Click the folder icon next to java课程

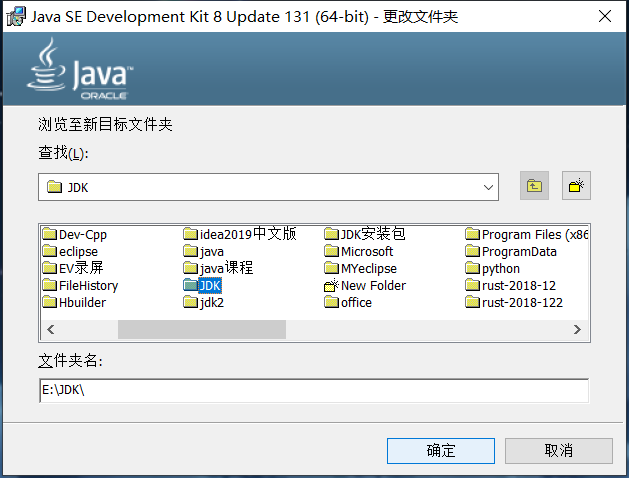pos(191,268)
